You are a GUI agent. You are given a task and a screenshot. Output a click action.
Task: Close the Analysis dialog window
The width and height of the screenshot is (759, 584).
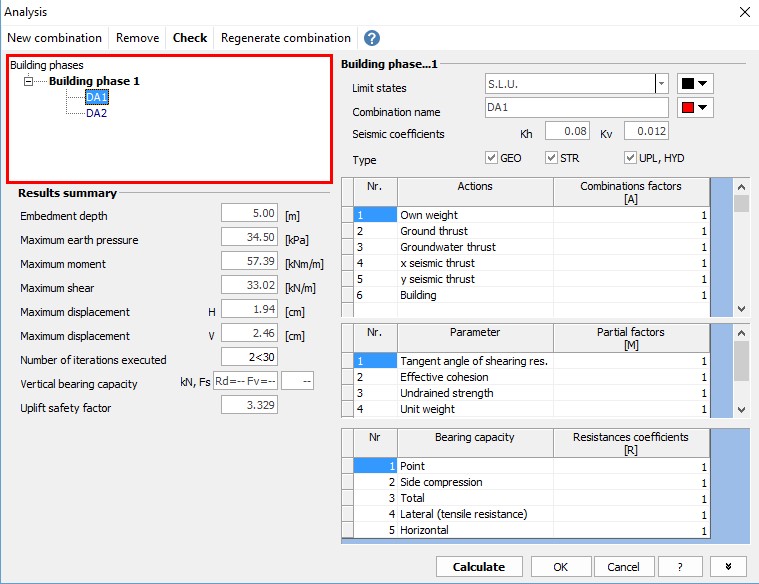pyautogui.click(x=743, y=12)
